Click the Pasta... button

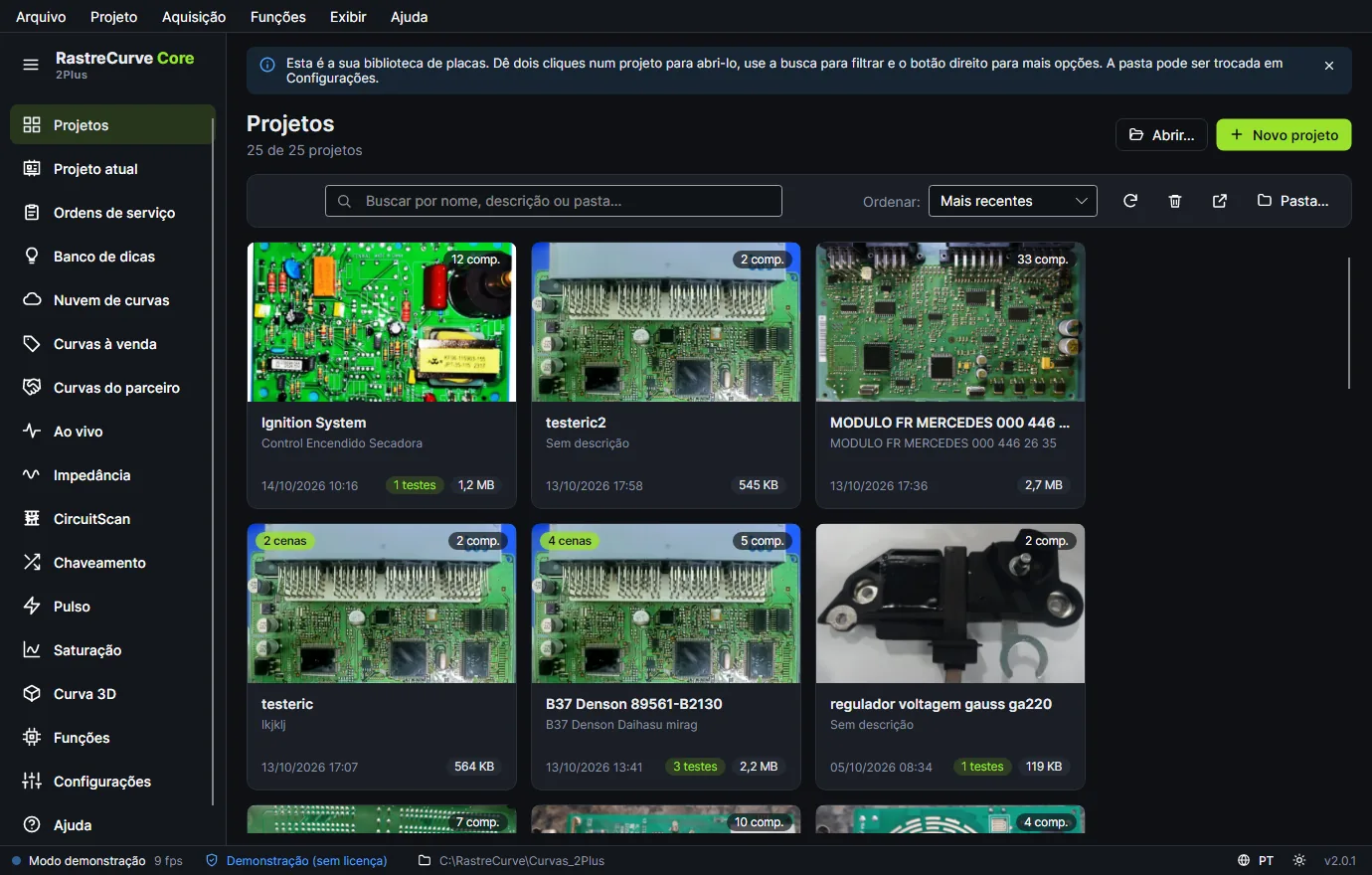click(x=1293, y=201)
